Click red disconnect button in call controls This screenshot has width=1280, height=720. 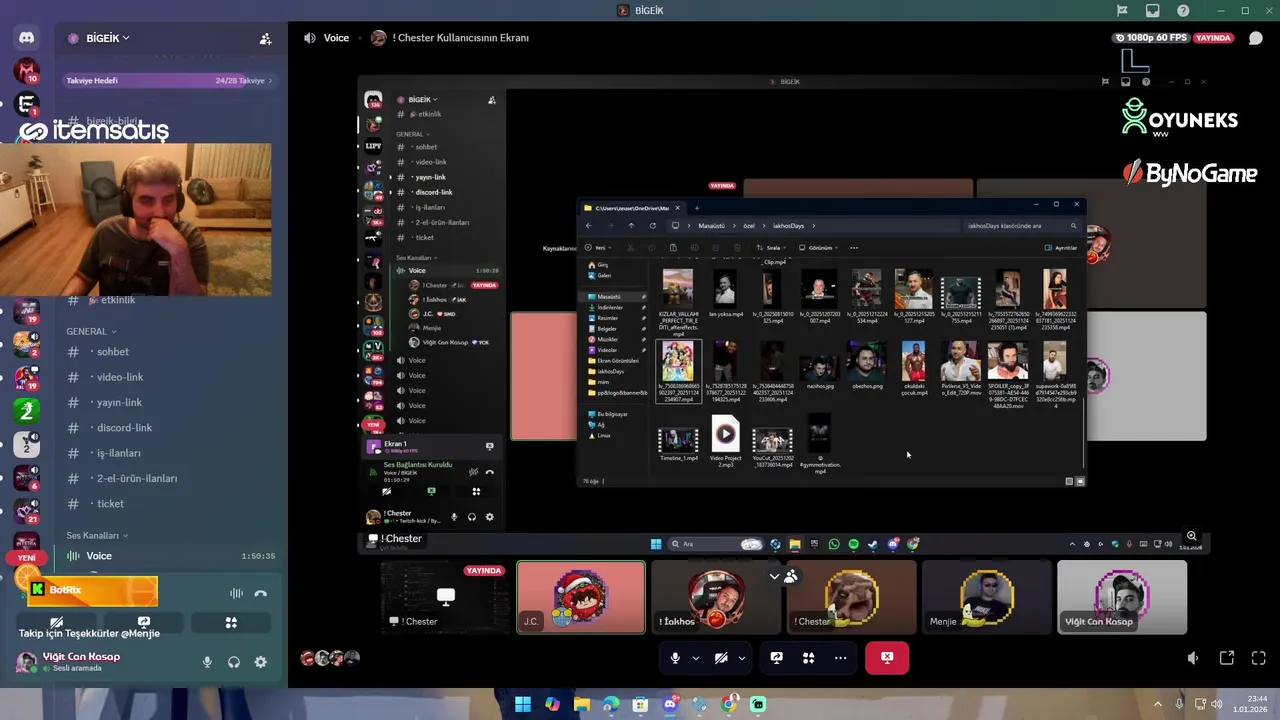887,658
